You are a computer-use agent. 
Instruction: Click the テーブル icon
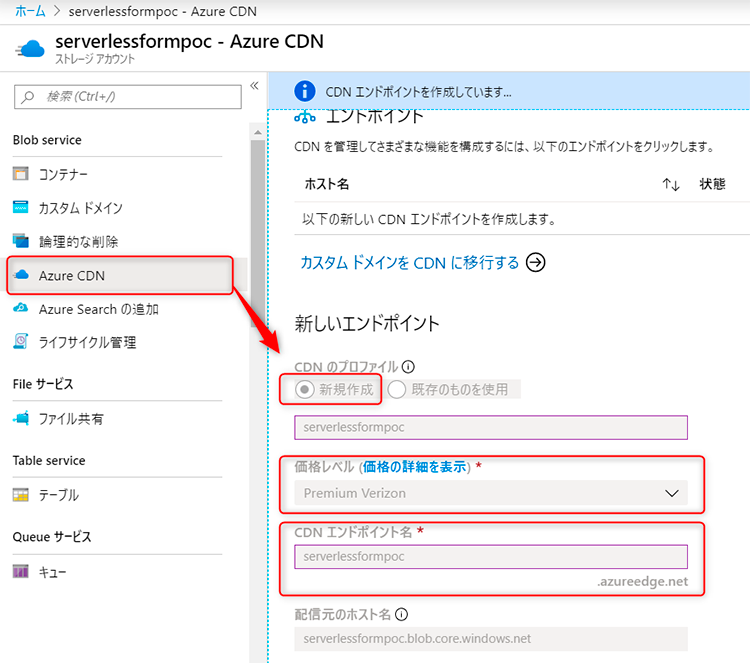coord(22,495)
